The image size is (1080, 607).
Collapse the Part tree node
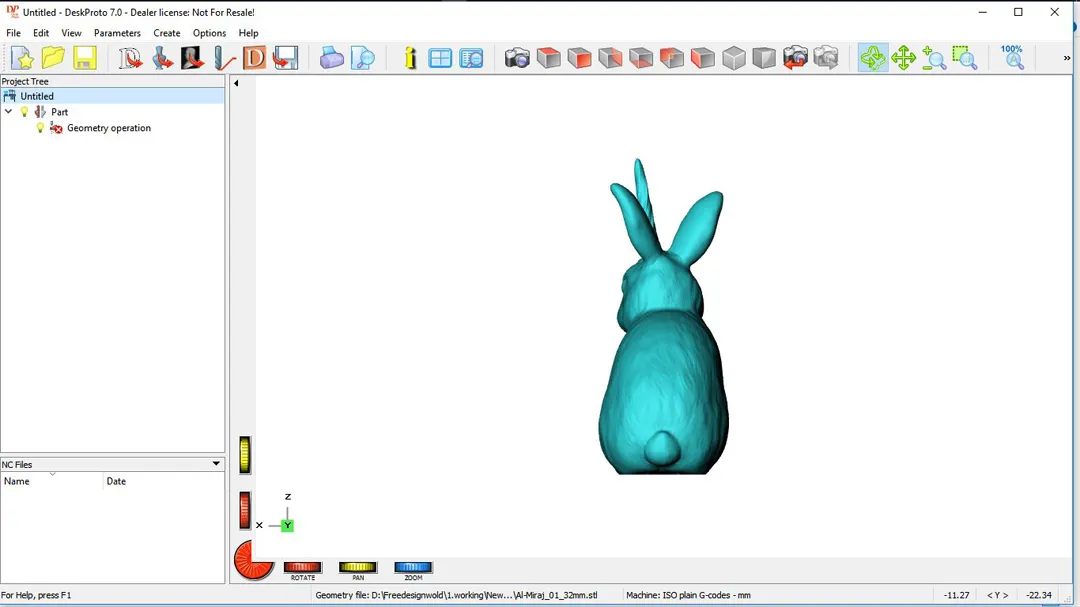pos(9,112)
